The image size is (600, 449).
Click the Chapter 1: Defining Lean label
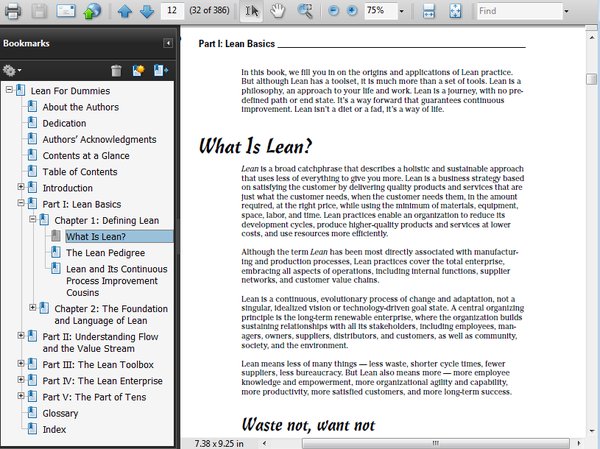pos(106,220)
